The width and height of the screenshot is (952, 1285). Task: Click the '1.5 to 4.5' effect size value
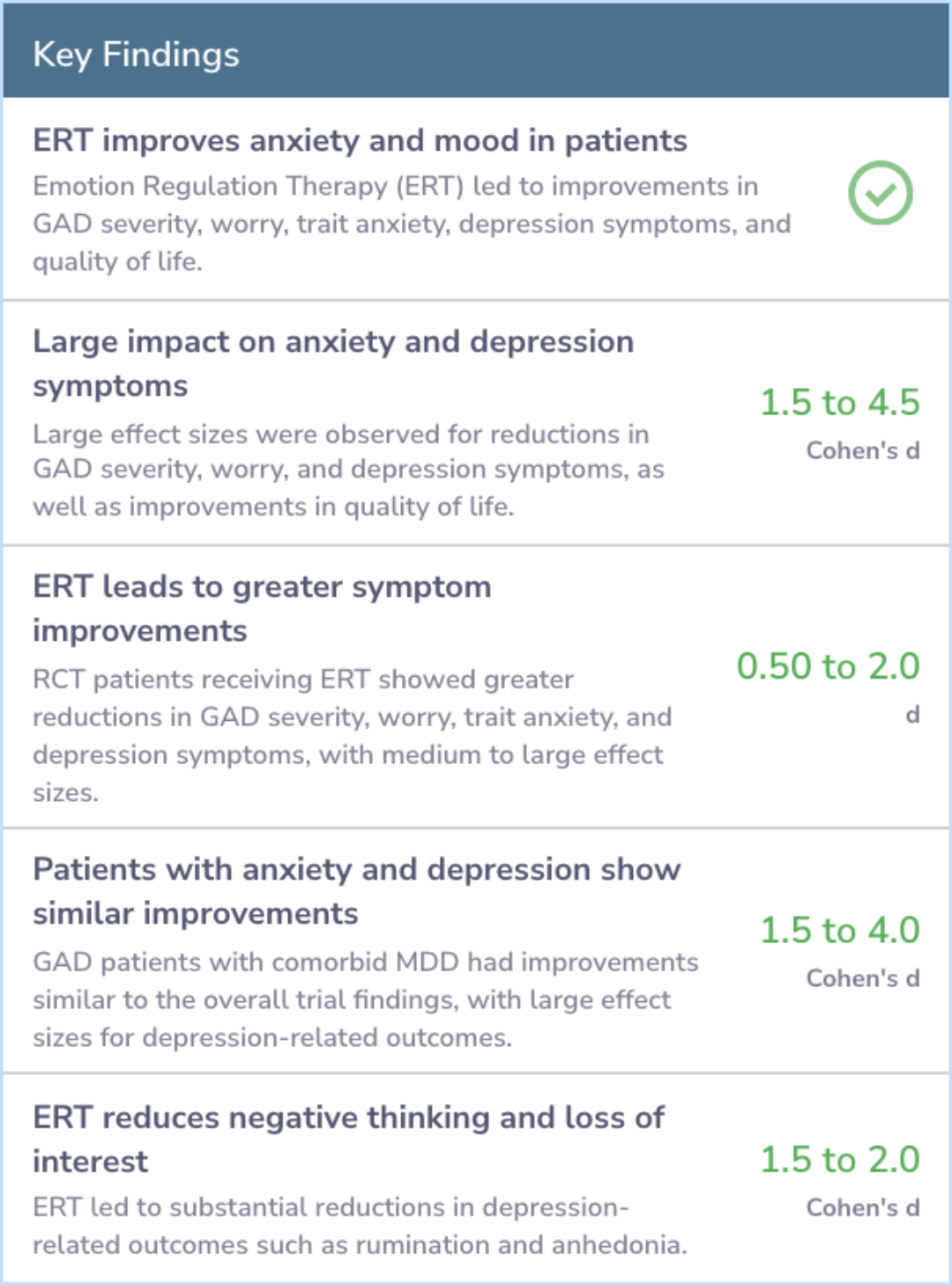tap(840, 403)
